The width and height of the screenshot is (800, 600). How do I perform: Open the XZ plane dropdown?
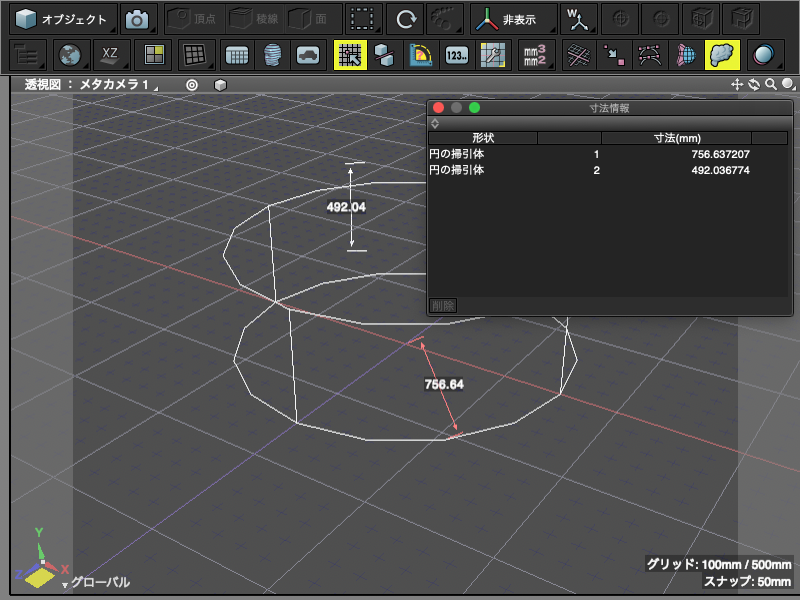pyautogui.click(x=111, y=55)
